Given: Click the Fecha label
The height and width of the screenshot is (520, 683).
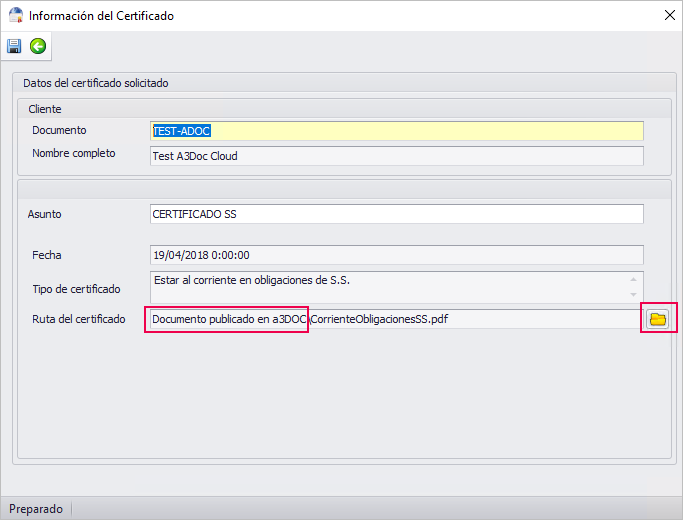Looking at the screenshot, I should click(x=47, y=255).
